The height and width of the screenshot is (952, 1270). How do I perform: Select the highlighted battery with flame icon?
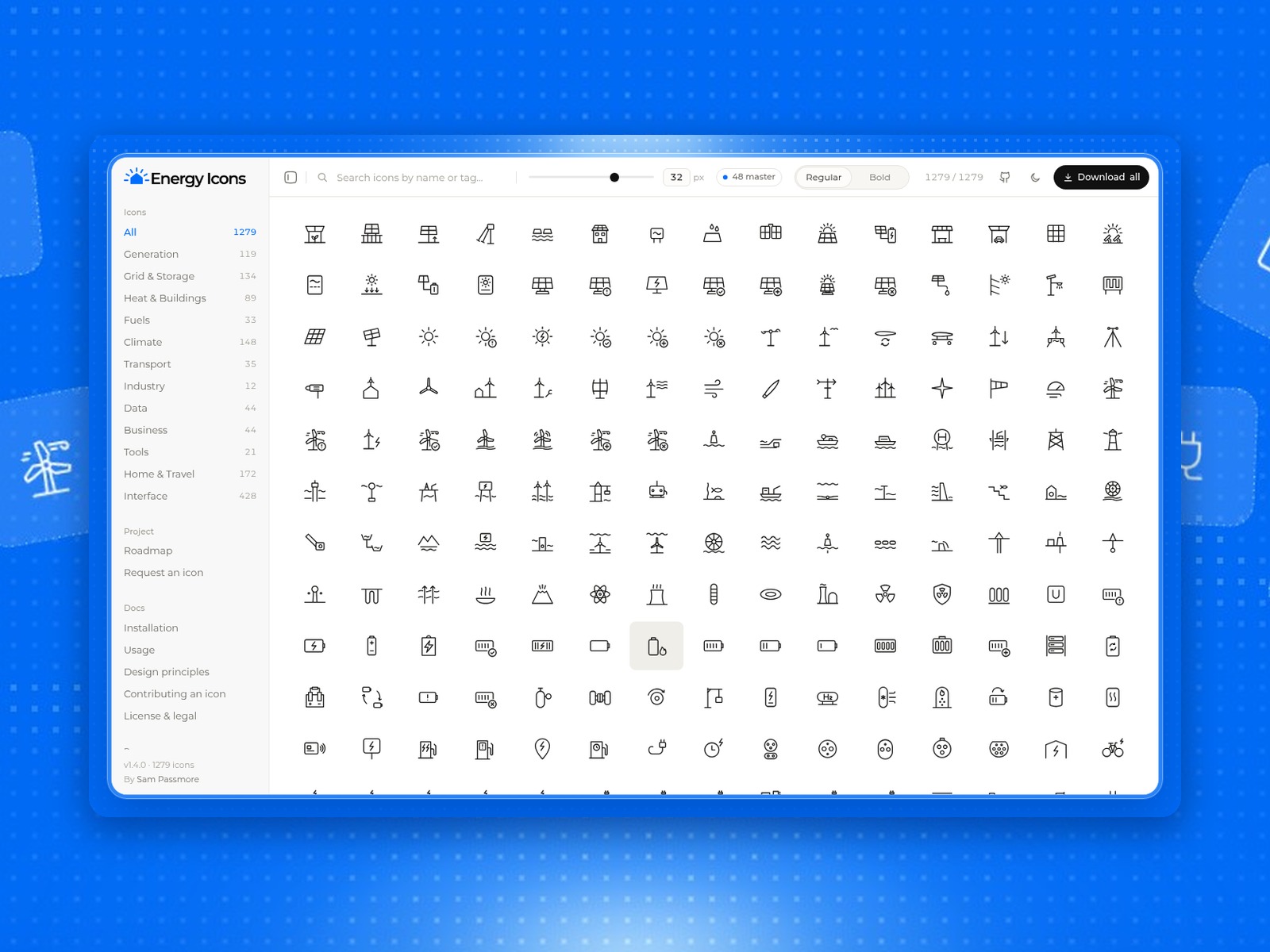[656, 646]
